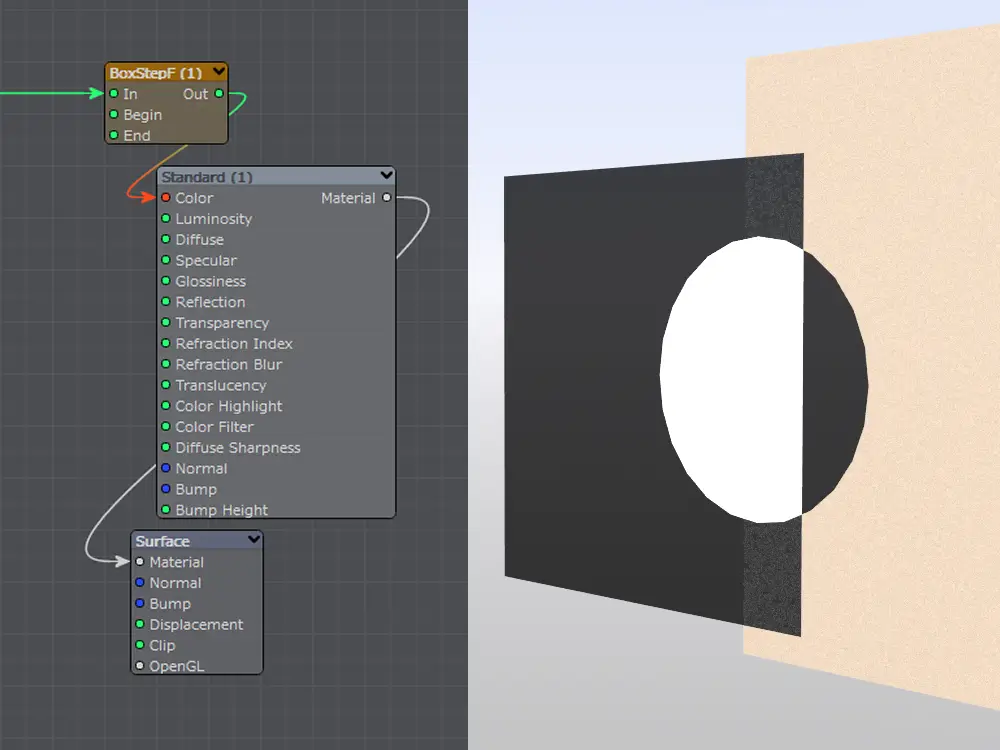Click the Bump Height input label
This screenshot has width=1000, height=750.
point(221,510)
